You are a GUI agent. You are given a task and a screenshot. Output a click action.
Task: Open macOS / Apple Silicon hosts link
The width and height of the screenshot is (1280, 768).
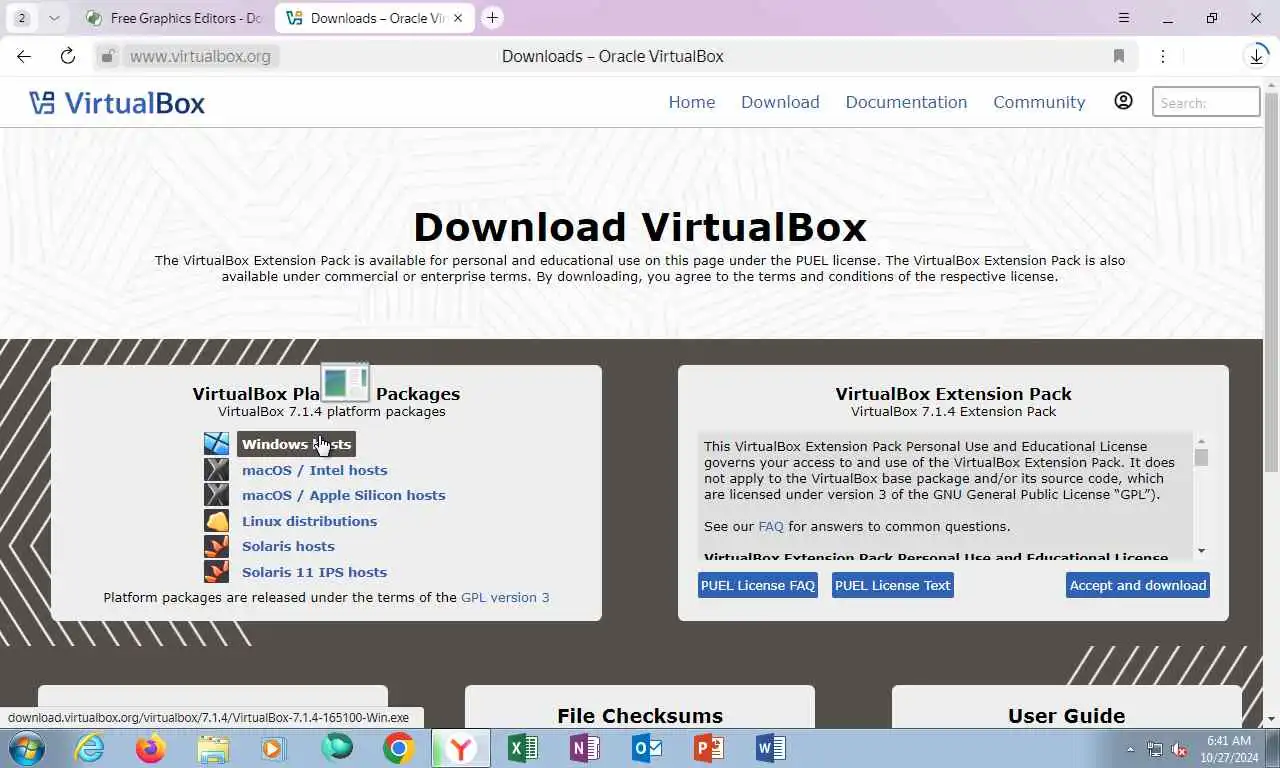pyautogui.click(x=343, y=495)
